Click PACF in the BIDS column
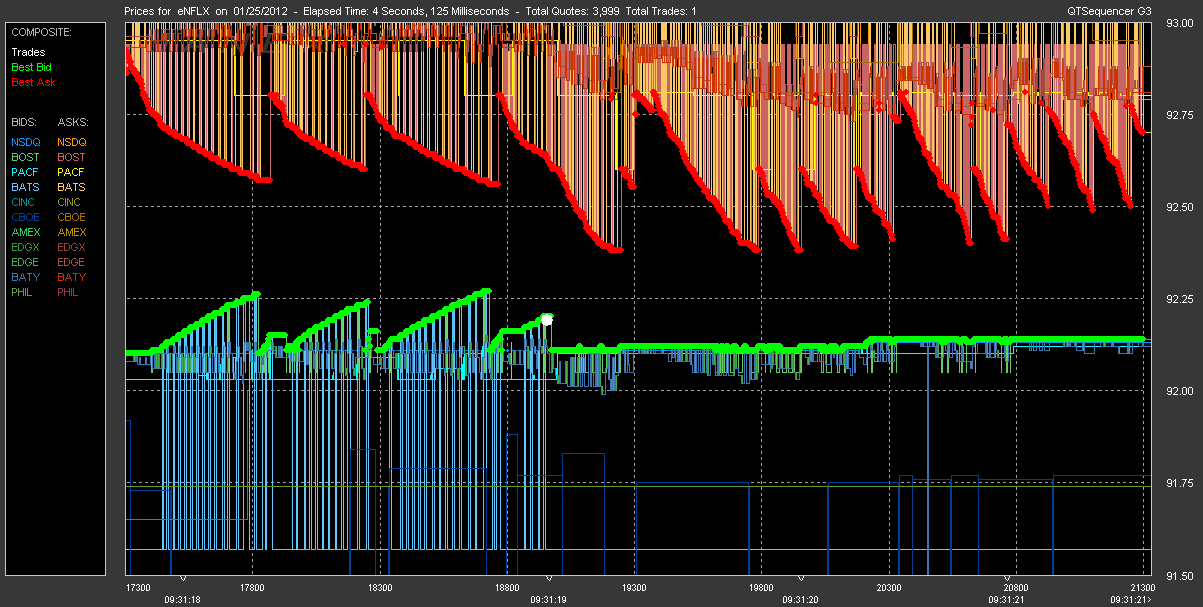 (25, 172)
